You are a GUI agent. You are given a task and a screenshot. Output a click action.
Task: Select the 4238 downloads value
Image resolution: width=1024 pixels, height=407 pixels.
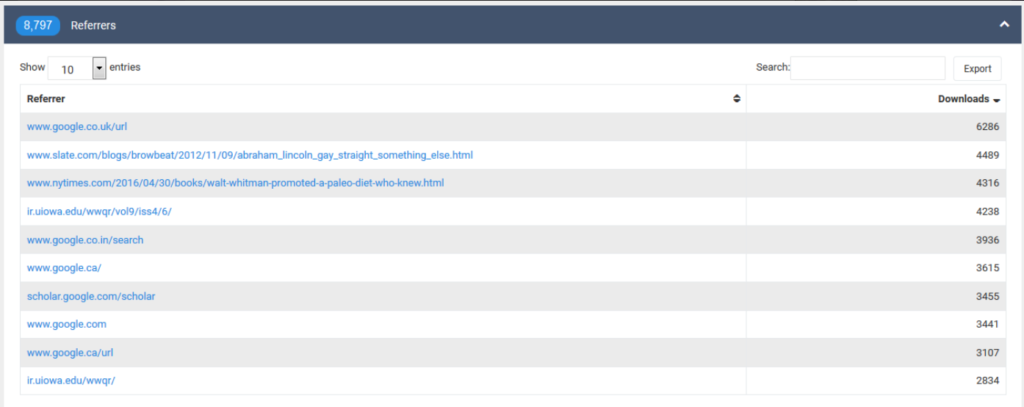pyautogui.click(x=987, y=212)
